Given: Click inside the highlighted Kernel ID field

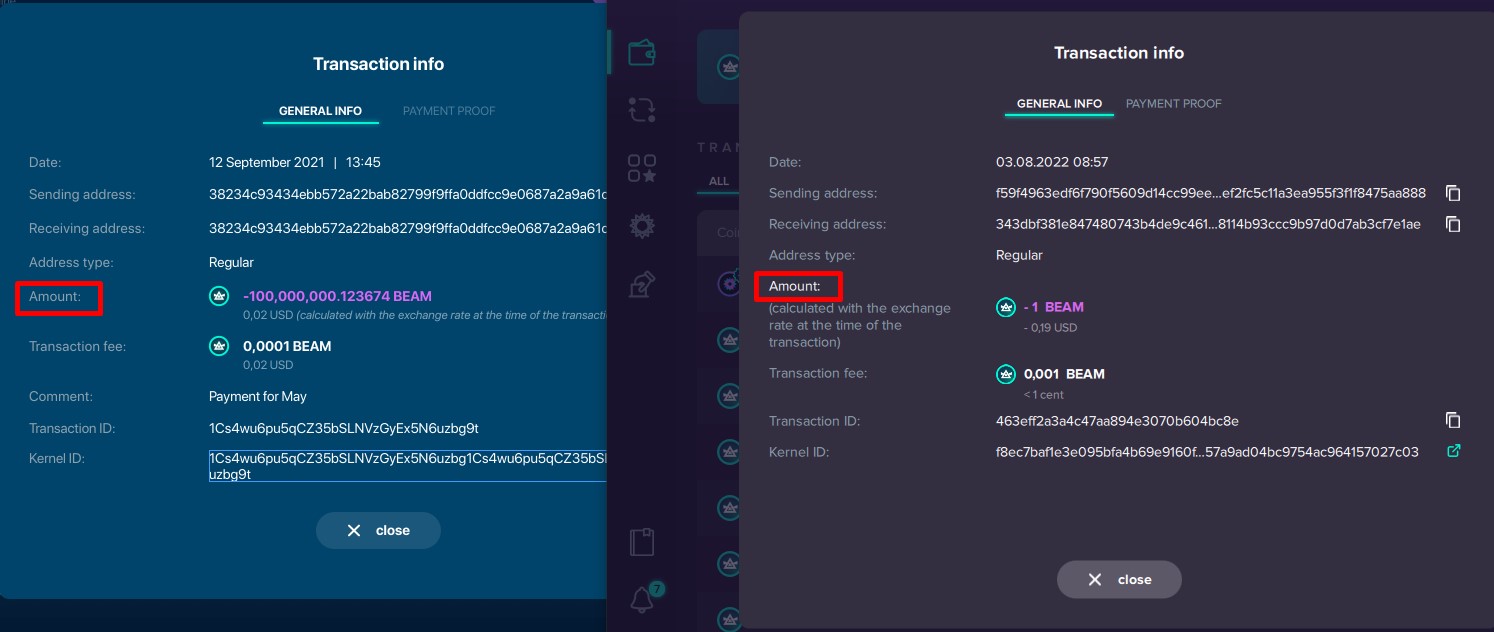Looking at the screenshot, I should pos(400,465).
